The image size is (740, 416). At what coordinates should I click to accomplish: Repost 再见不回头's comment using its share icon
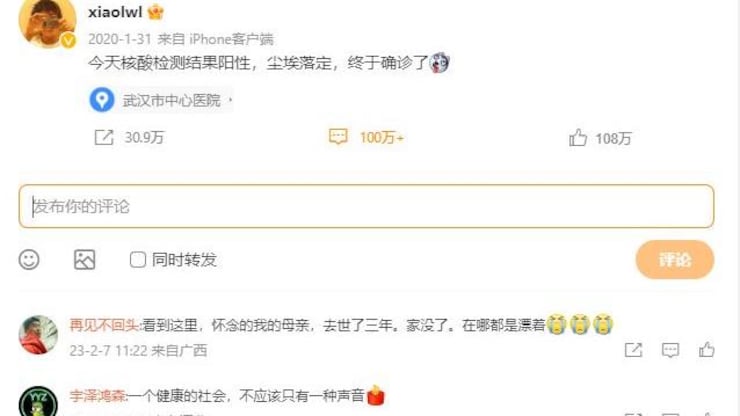[633, 350]
